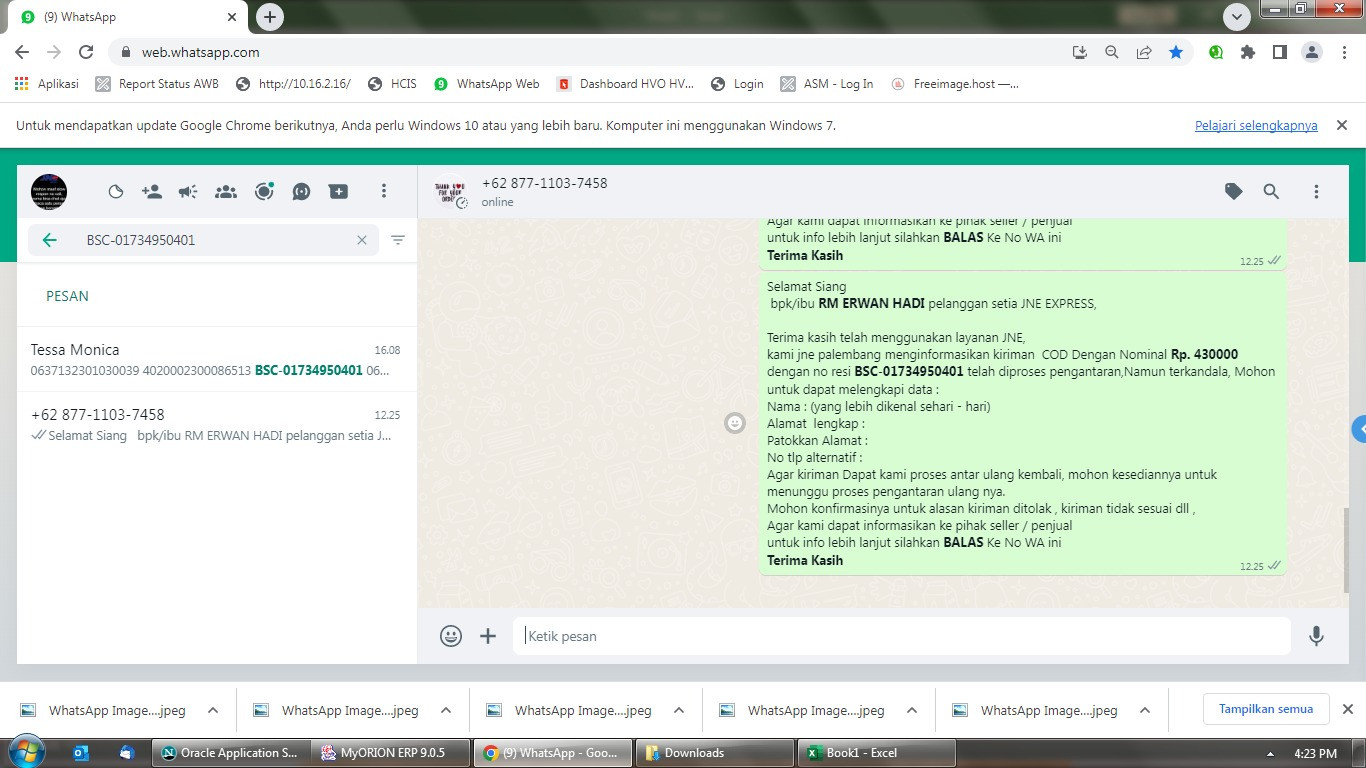1366x768 pixels.
Task: React to message with smiley icon
Action: pos(735,423)
